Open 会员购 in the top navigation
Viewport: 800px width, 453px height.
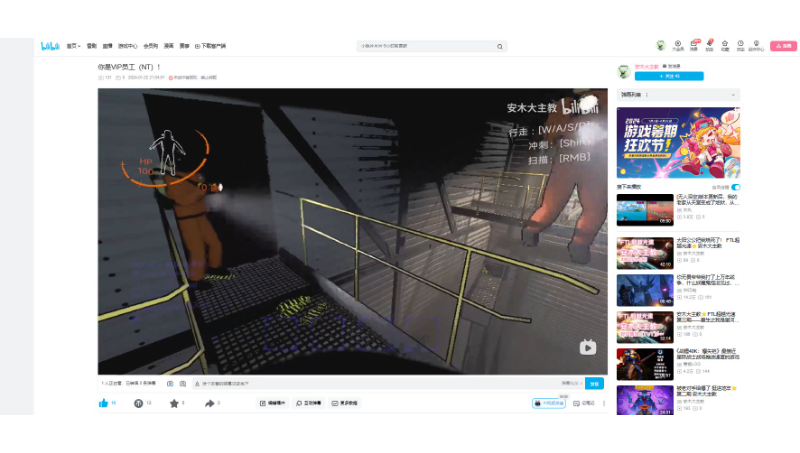(x=151, y=46)
